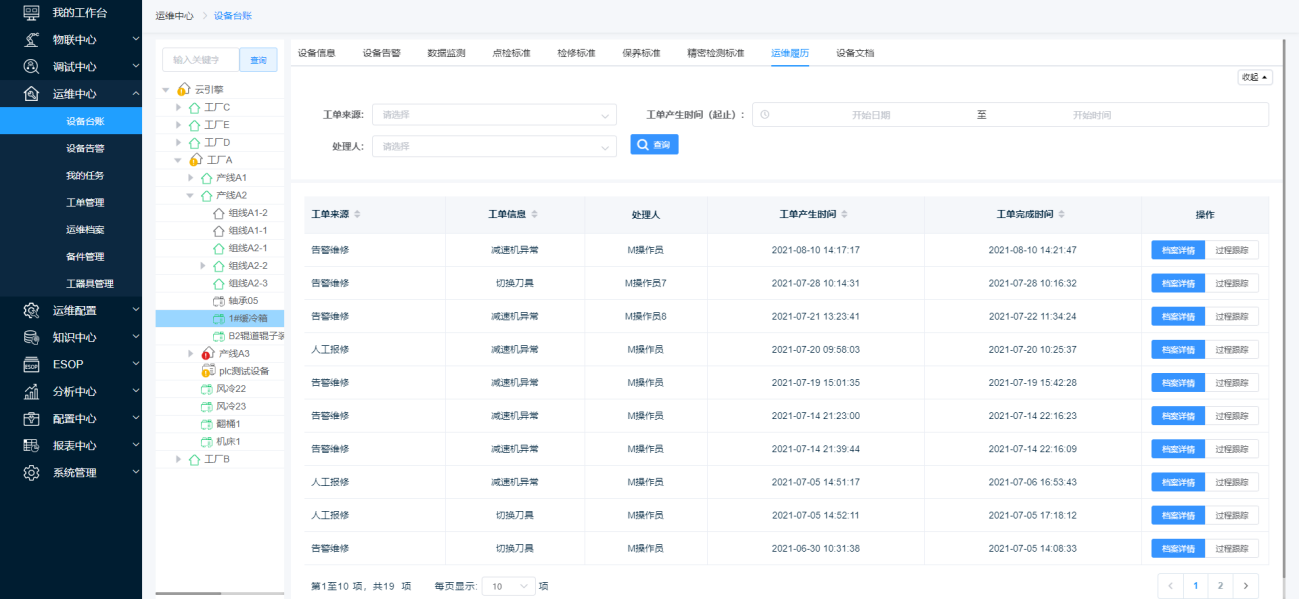Open 档案详情 for the first work order
1299x599 pixels.
[1178, 250]
